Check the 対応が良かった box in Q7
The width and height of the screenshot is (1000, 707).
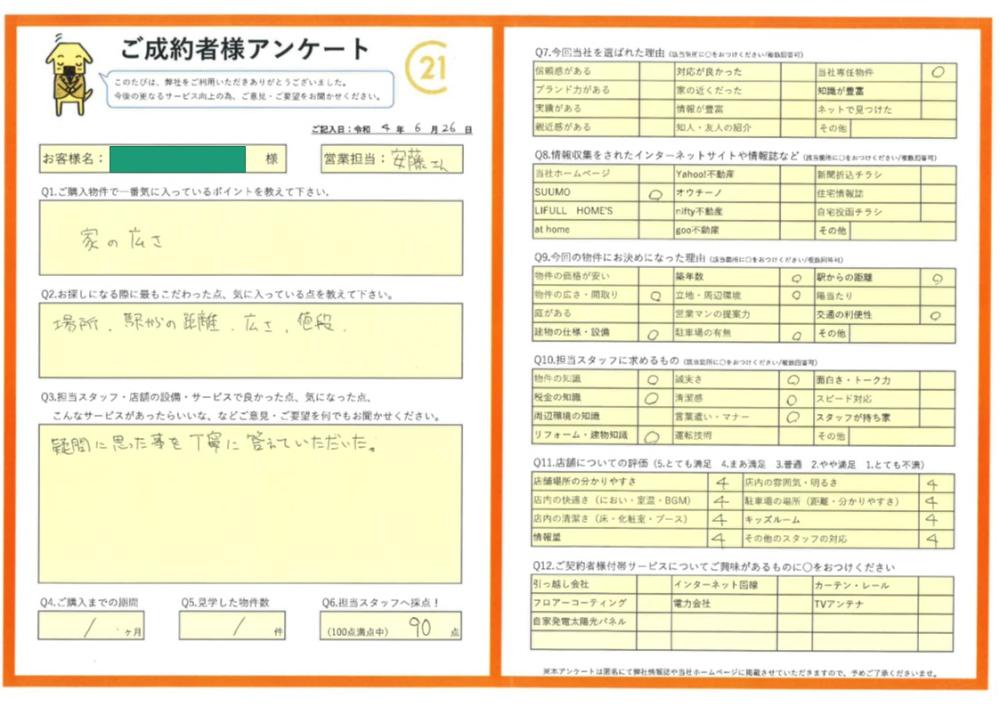797,71
